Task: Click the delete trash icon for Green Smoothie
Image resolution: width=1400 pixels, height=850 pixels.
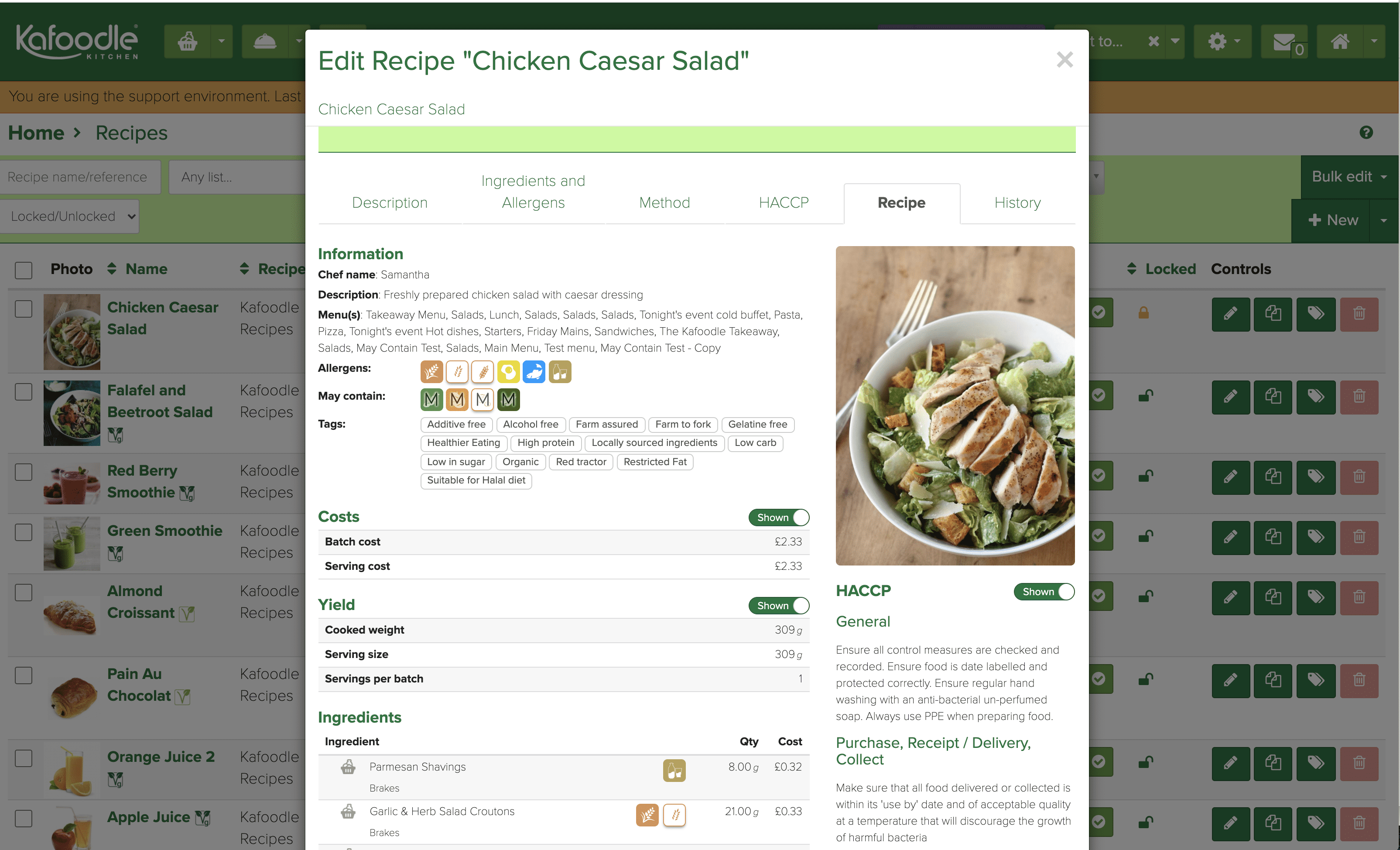Action: (1359, 536)
